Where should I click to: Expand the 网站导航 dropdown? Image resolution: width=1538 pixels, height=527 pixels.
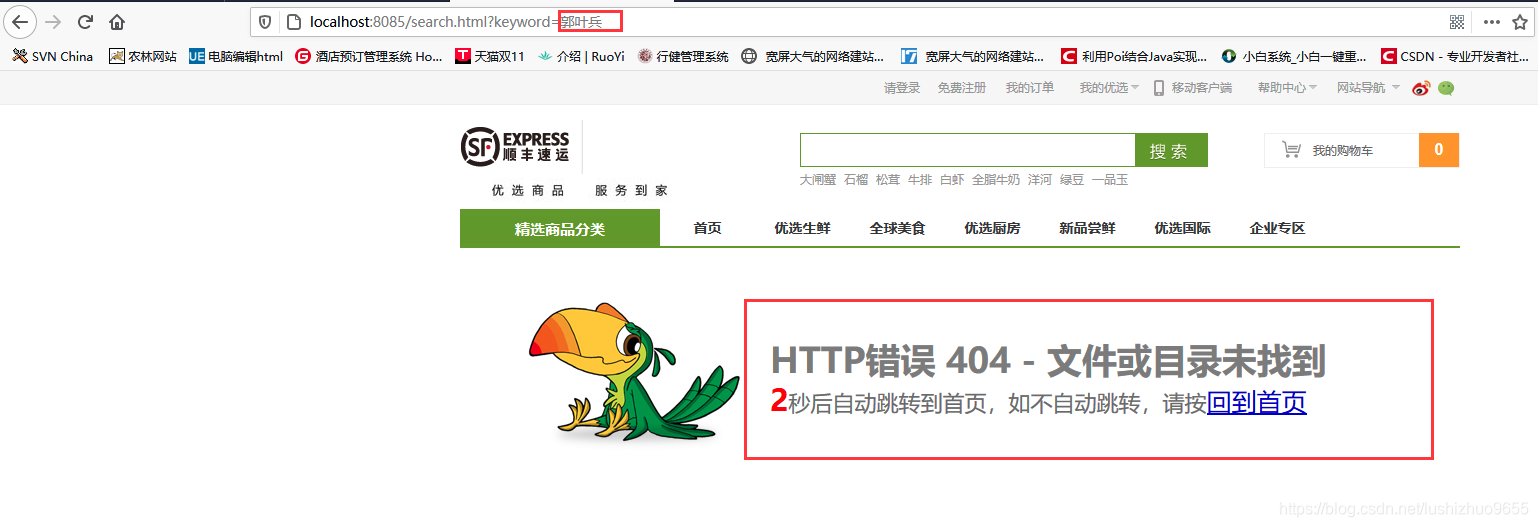1367,88
